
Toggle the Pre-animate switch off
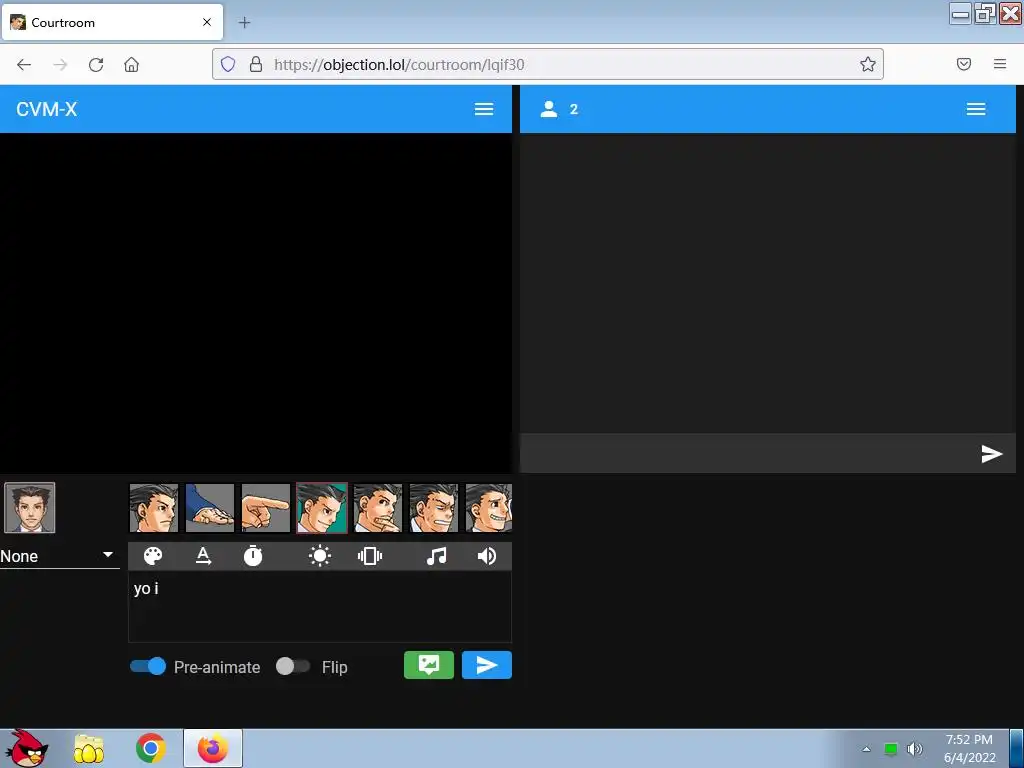point(148,666)
